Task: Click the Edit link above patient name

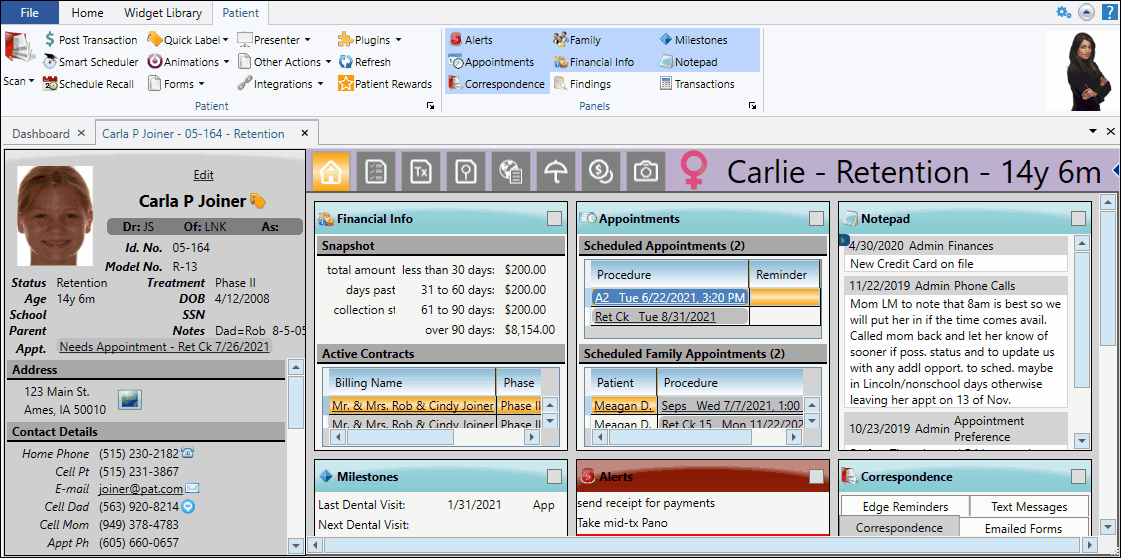Action: click(203, 175)
